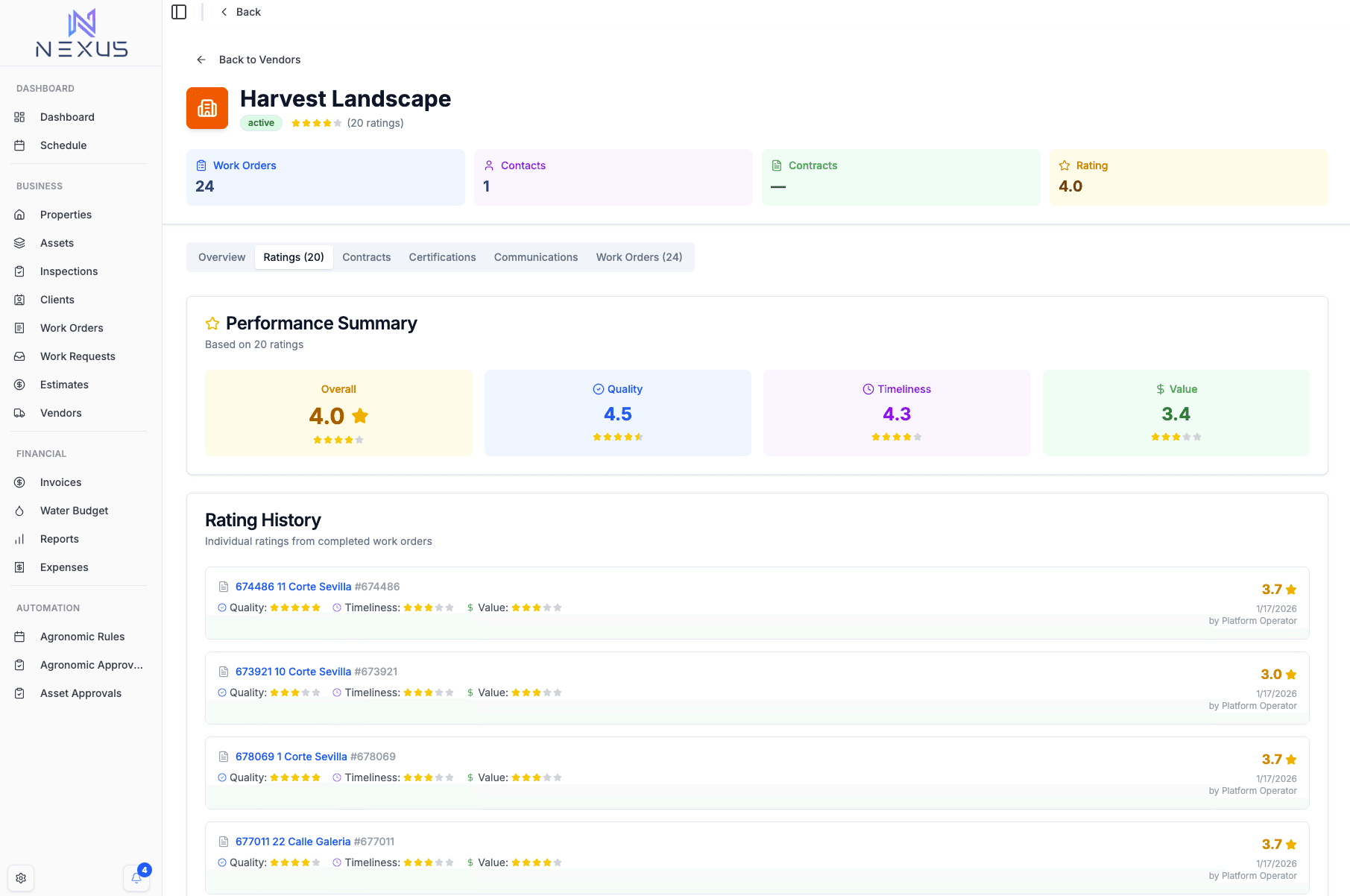Image resolution: width=1350 pixels, height=896 pixels.
Task: Click the Assets layers icon
Action: 20,243
